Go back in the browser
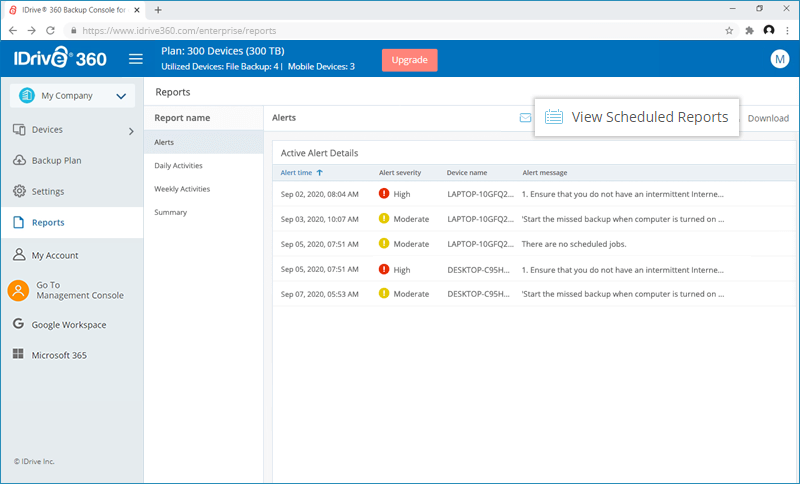This screenshot has width=800, height=484. pyautogui.click(x=13, y=31)
